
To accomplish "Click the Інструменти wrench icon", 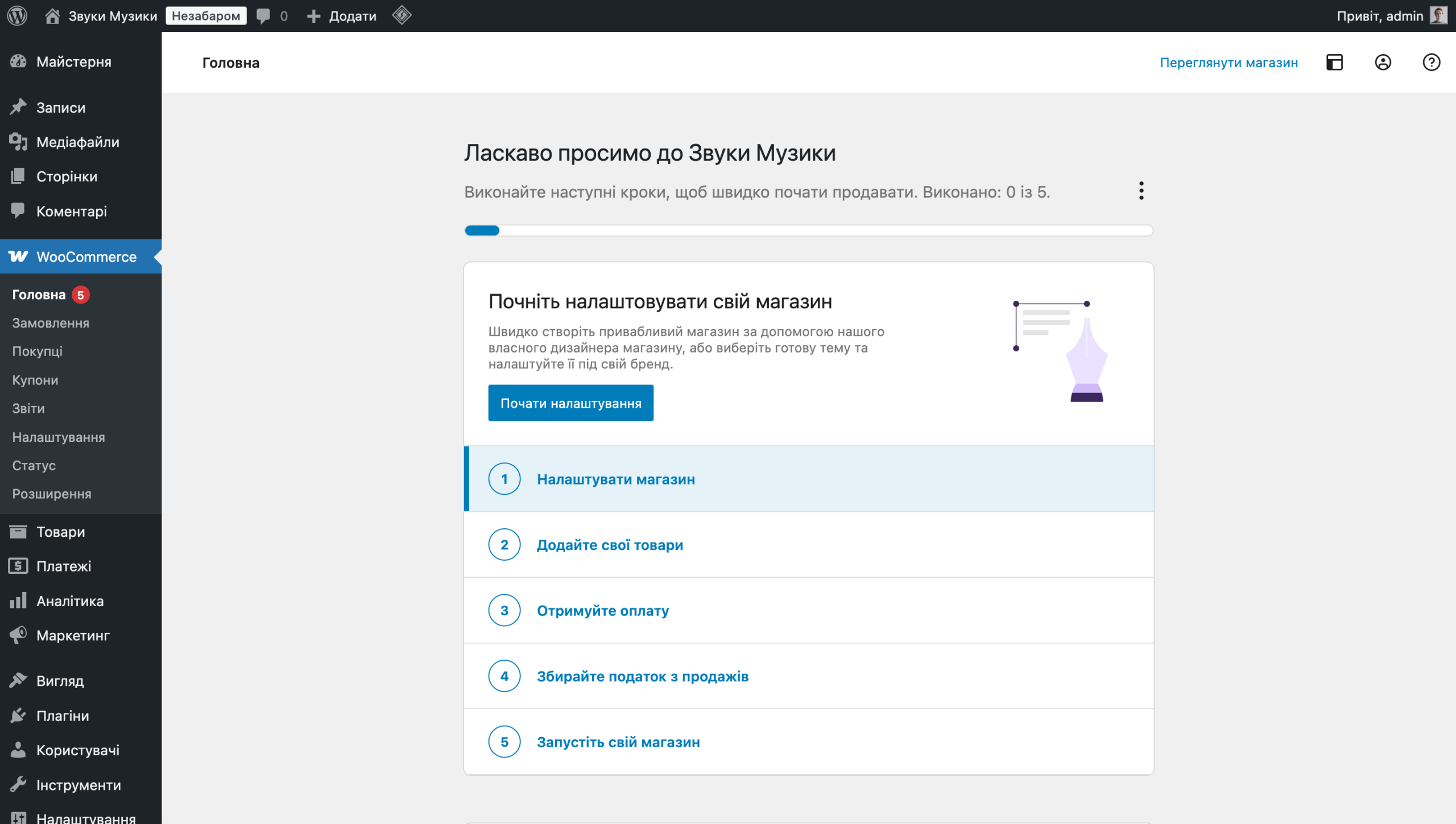I will click(18, 785).
